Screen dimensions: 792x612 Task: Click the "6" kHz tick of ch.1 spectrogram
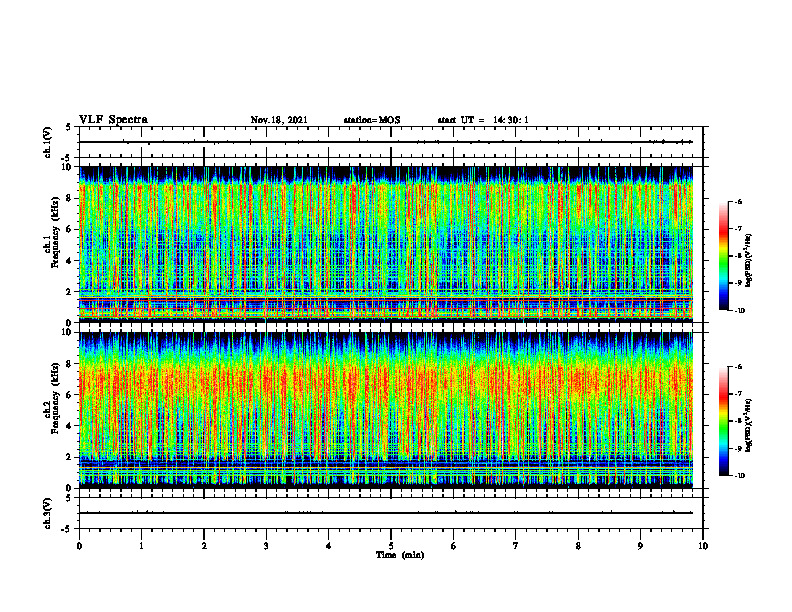[x=71, y=229]
